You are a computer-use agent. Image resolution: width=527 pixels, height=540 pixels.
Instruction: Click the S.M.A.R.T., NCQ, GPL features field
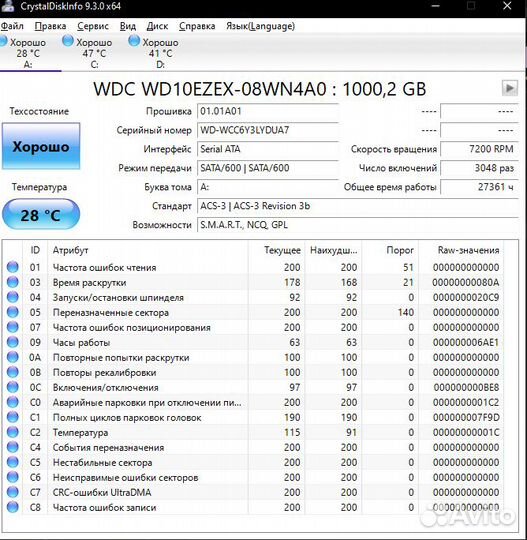click(358, 226)
